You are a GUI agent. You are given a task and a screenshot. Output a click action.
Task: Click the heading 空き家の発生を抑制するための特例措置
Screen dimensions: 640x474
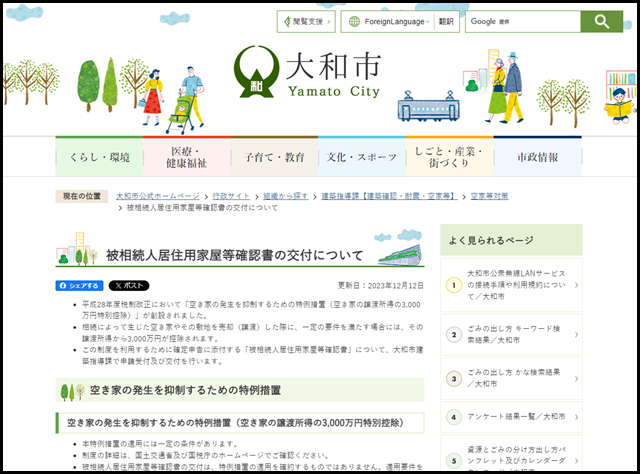(x=185, y=390)
